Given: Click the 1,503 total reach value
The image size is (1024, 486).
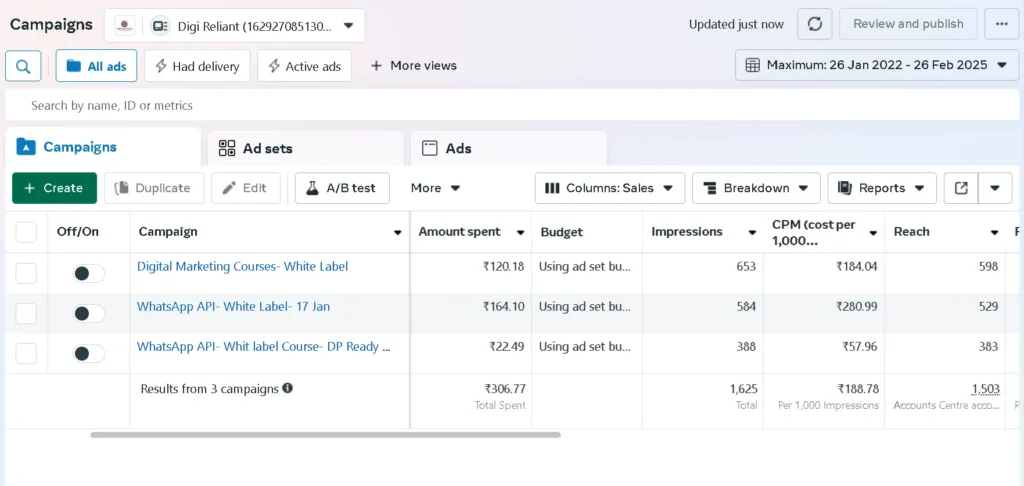Looking at the screenshot, I should point(985,389).
